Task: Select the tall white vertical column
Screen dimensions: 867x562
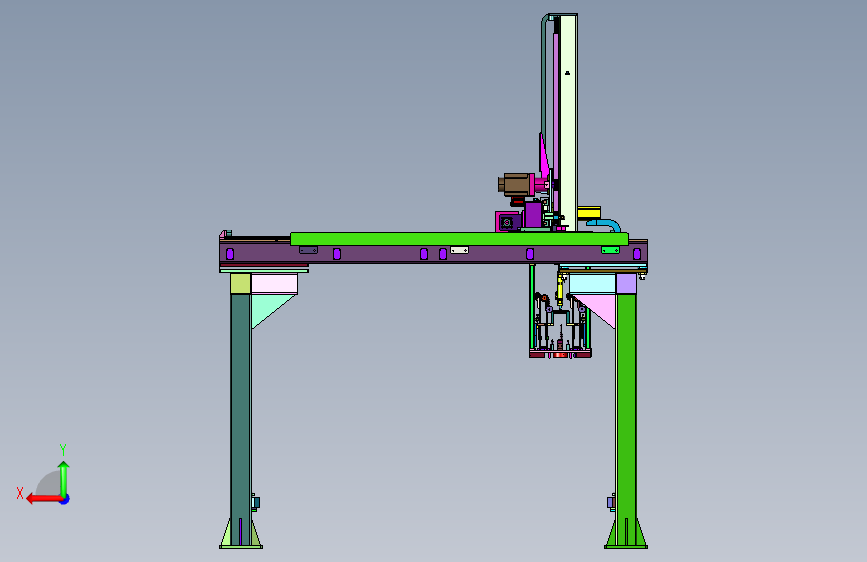Action: [x=568, y=122]
